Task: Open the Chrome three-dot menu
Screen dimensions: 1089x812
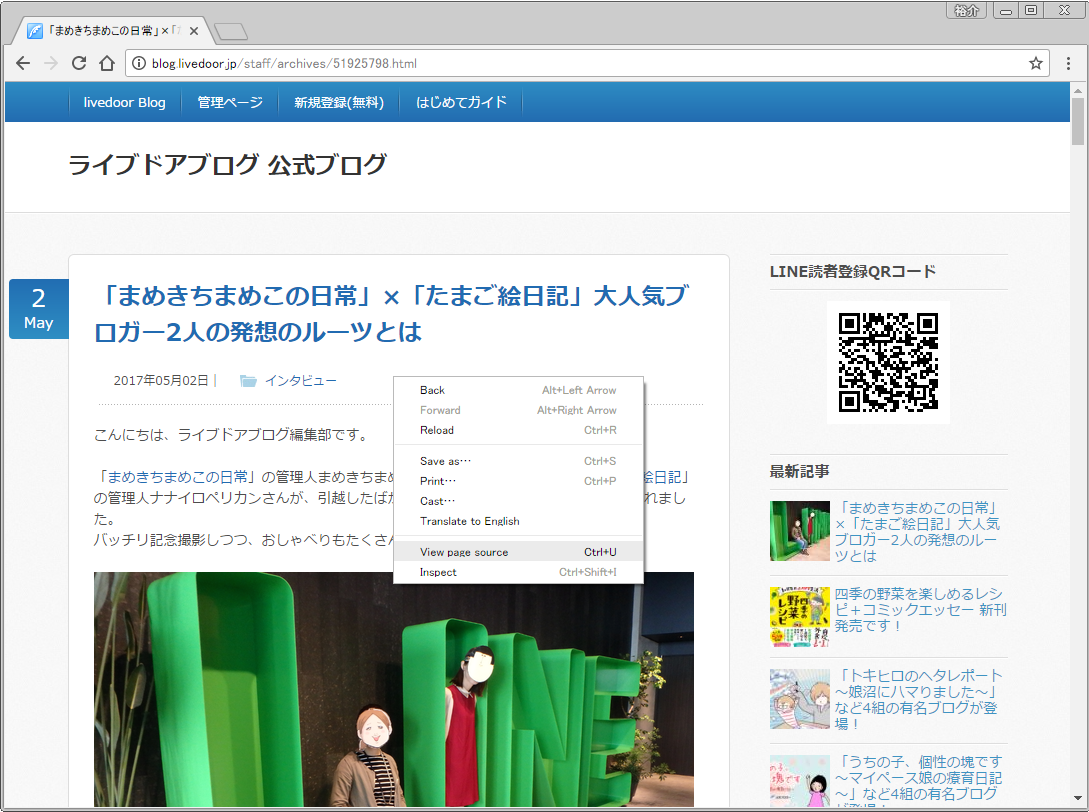Action: coord(1068,64)
